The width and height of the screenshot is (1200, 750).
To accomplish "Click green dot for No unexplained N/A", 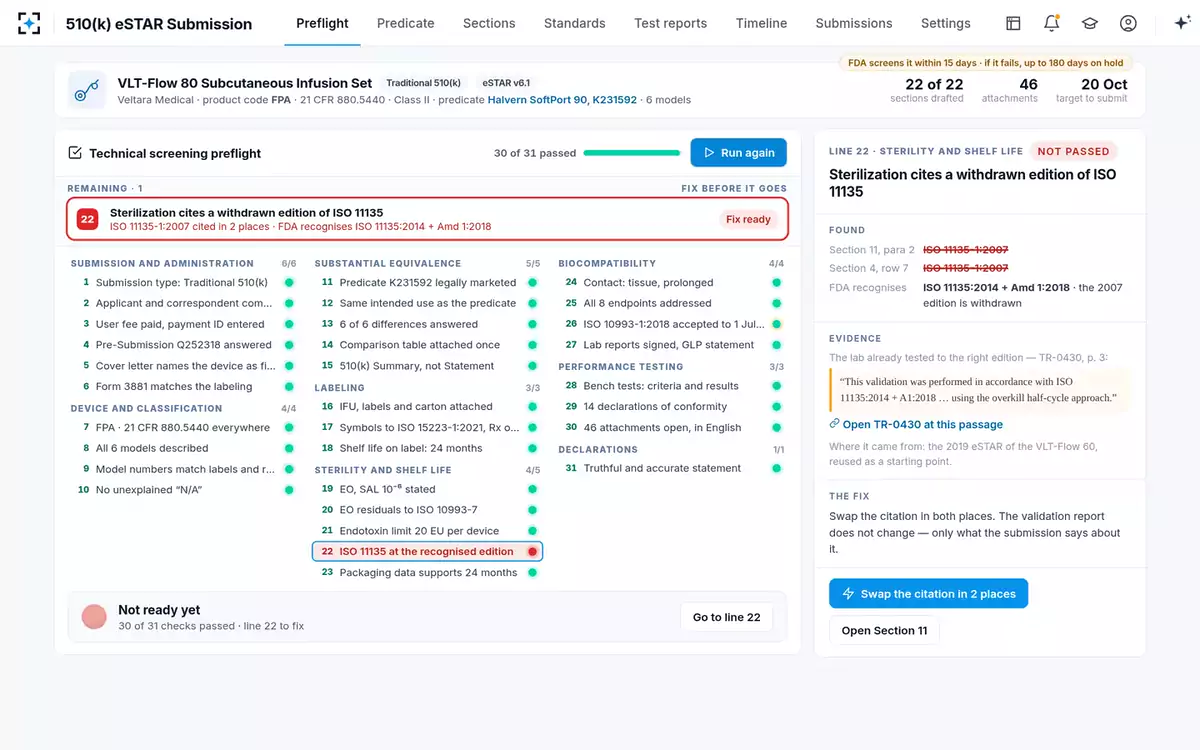I will (x=289, y=490).
